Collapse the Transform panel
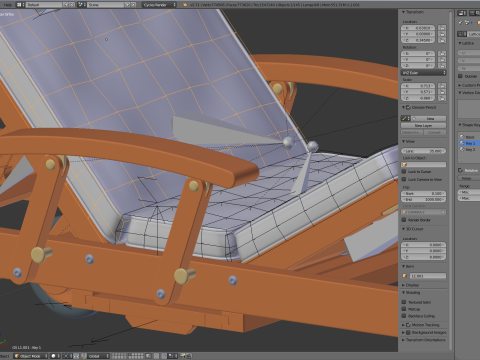 click(x=403, y=12)
